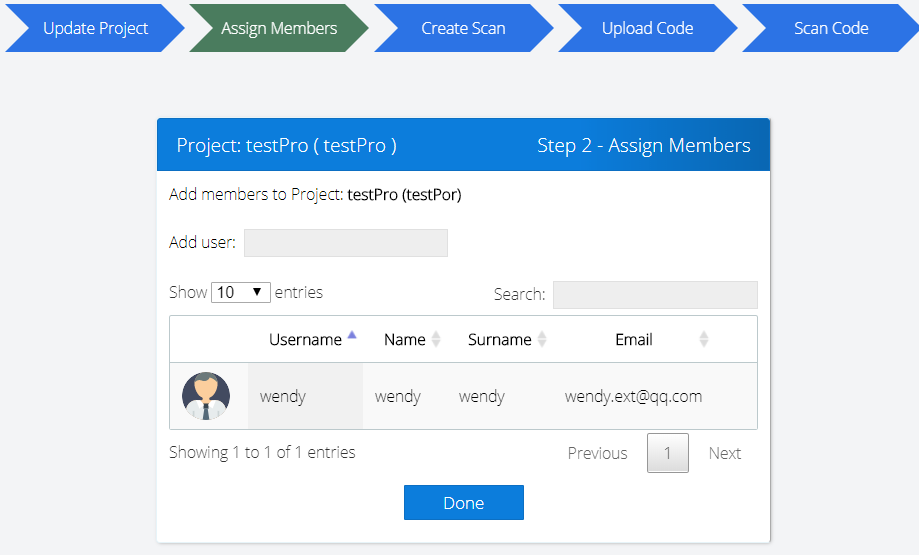
Task: Jump to the Create Scan step
Action: [x=464, y=28]
